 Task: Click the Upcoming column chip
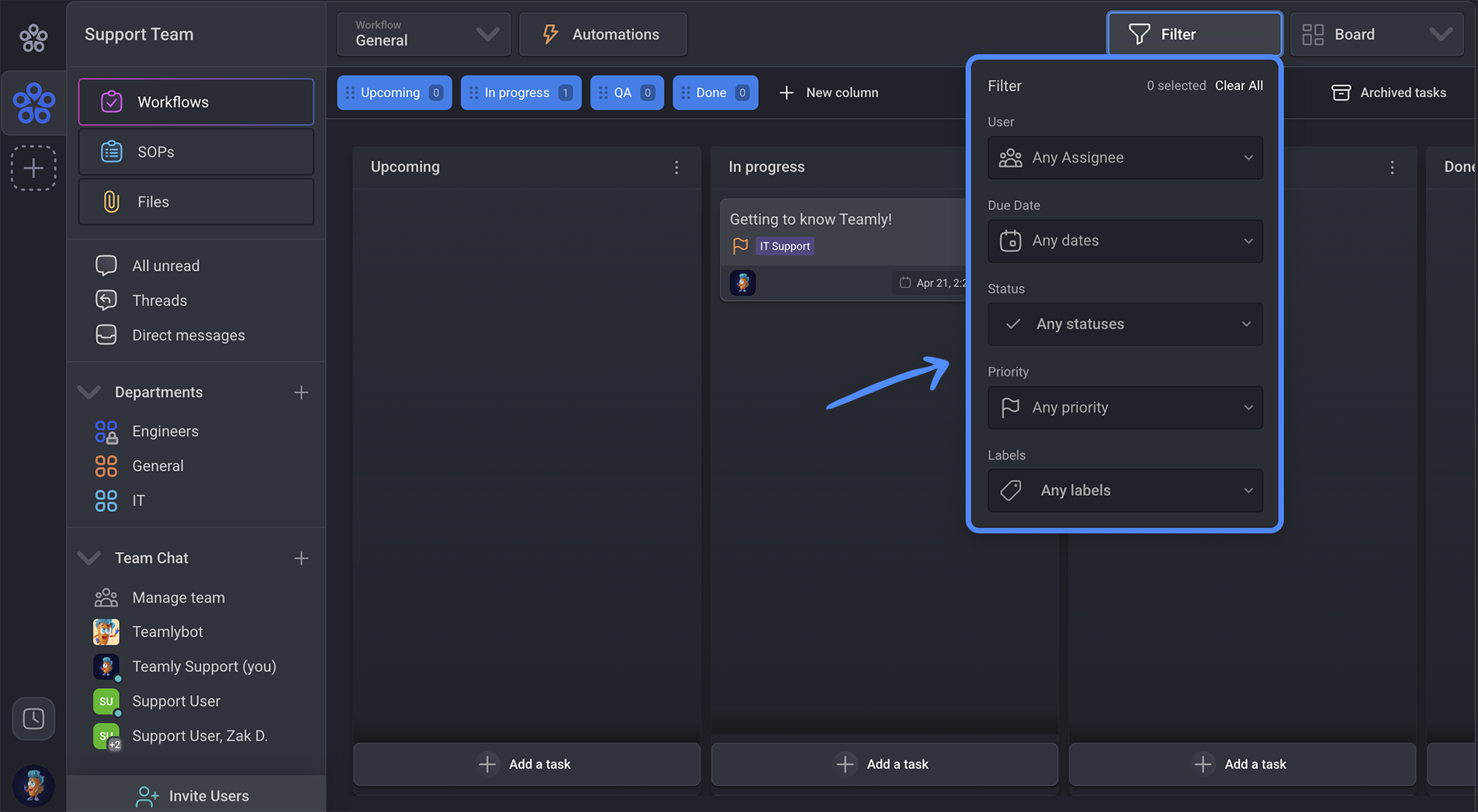pos(394,92)
